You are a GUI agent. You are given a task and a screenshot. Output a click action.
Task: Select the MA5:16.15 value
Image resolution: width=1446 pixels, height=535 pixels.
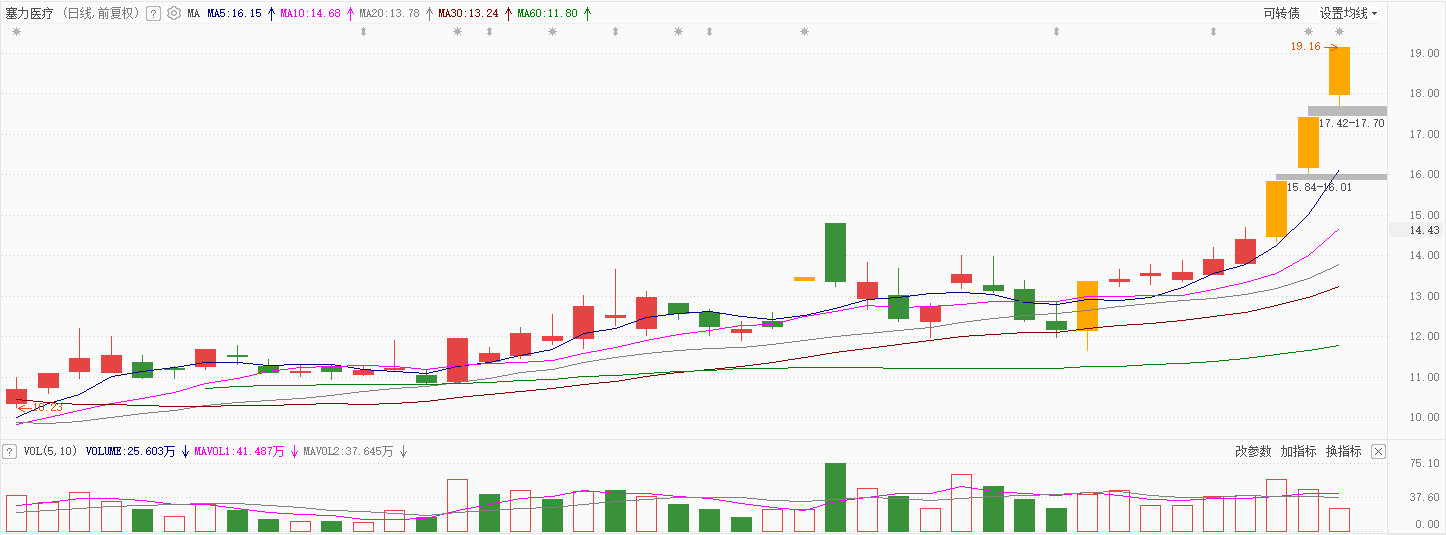[x=234, y=14]
